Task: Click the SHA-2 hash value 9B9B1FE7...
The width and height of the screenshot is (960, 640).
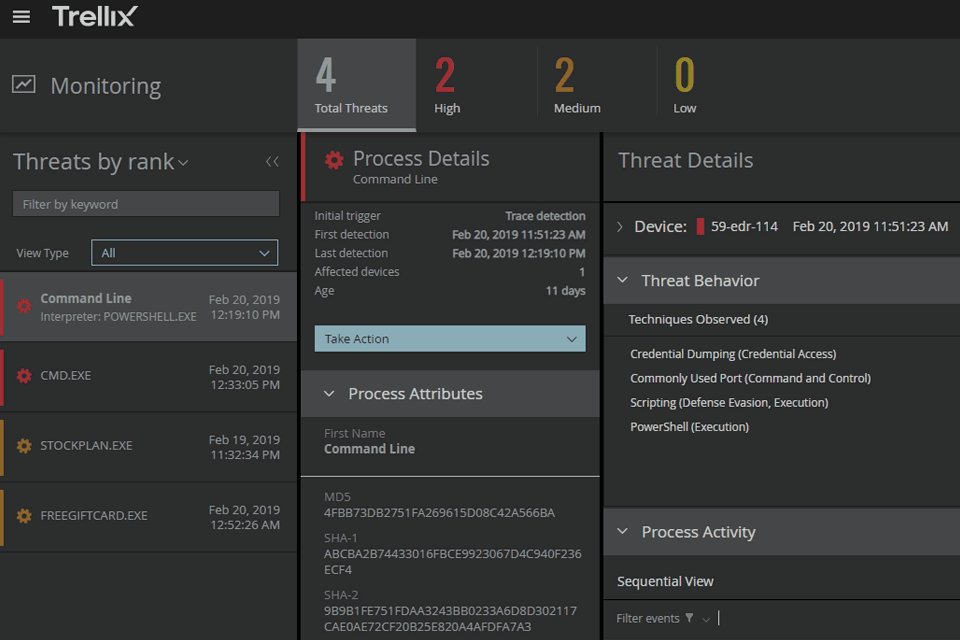Action: tap(450, 619)
